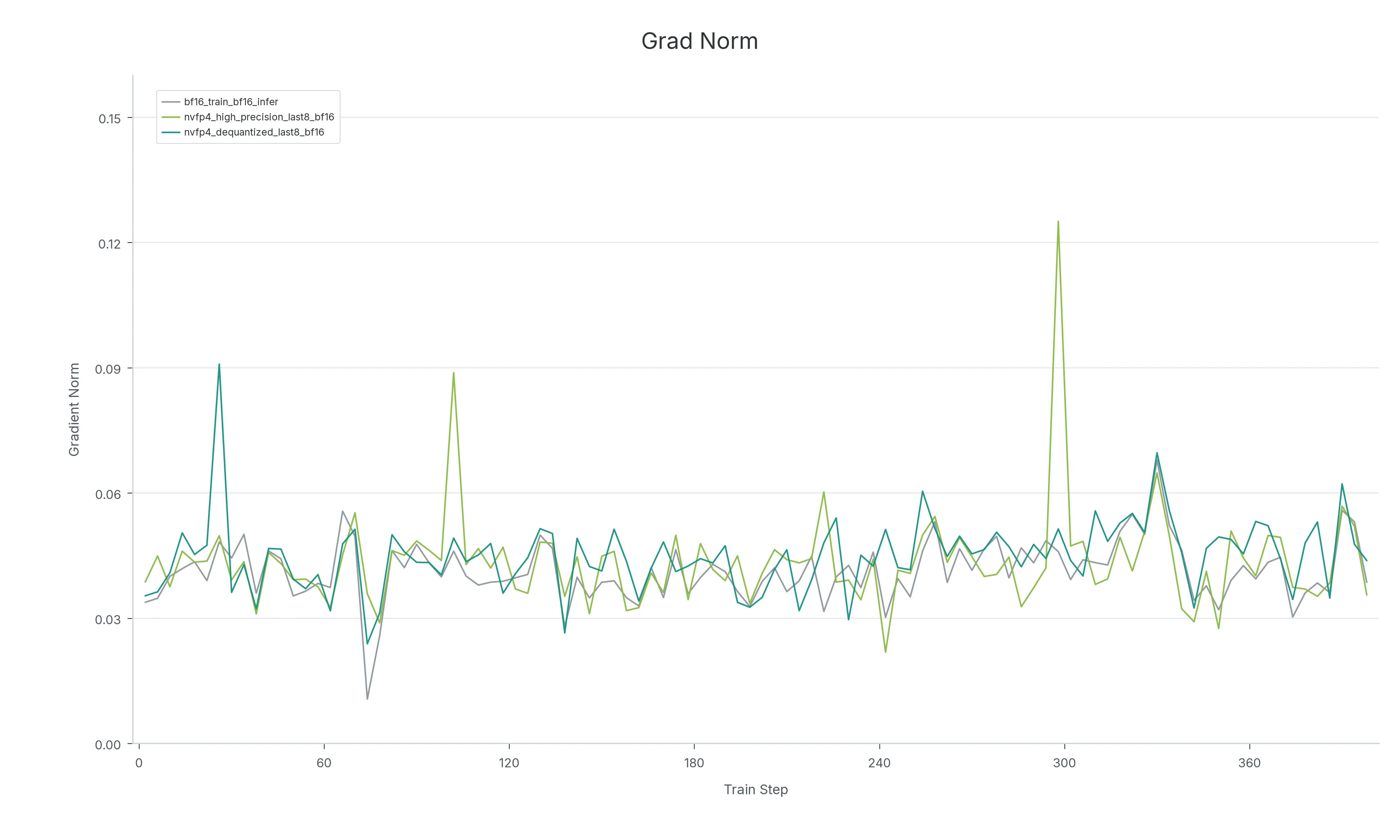Click the Gradient Norm y-axis label
This screenshot has height=840, width=1400.
click(74, 410)
